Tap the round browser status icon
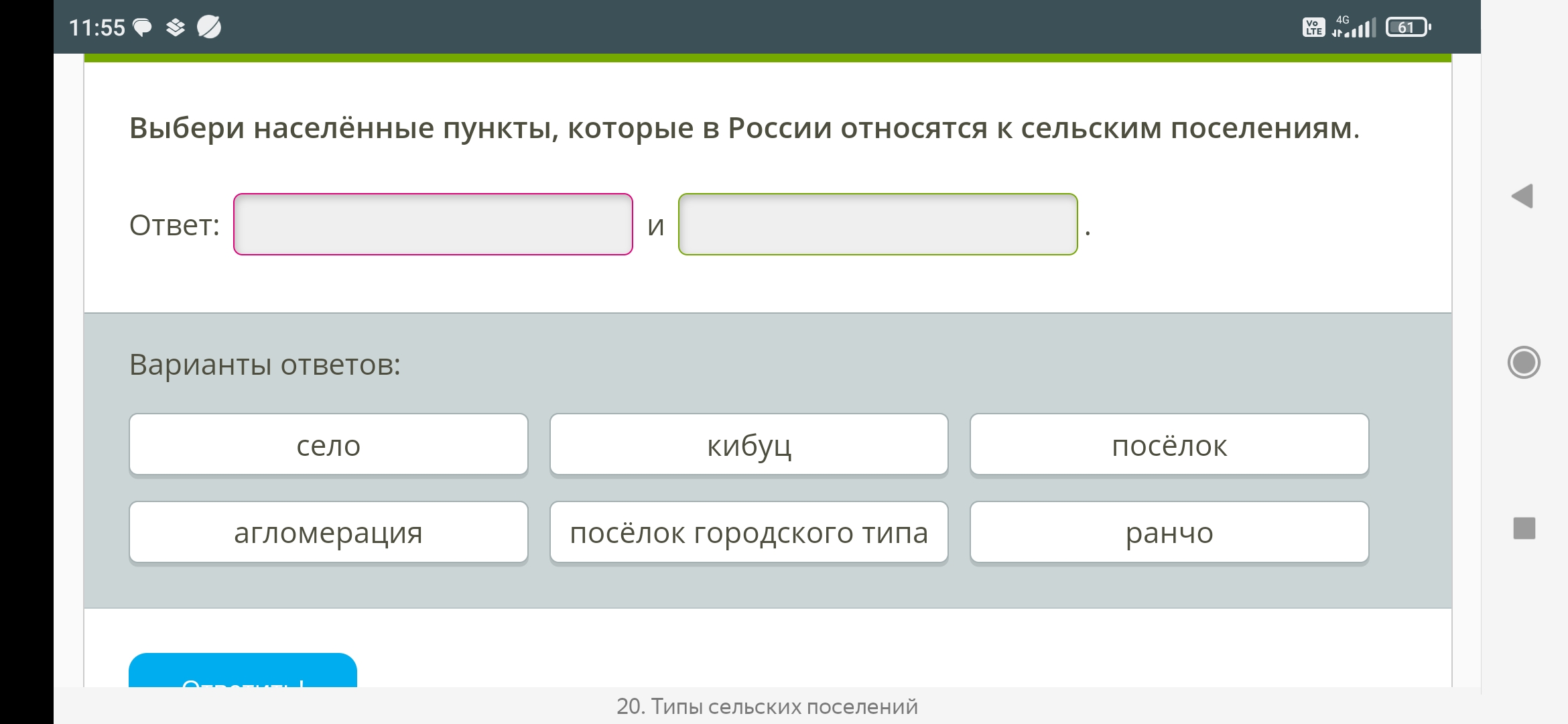1568x724 pixels. pos(209,27)
